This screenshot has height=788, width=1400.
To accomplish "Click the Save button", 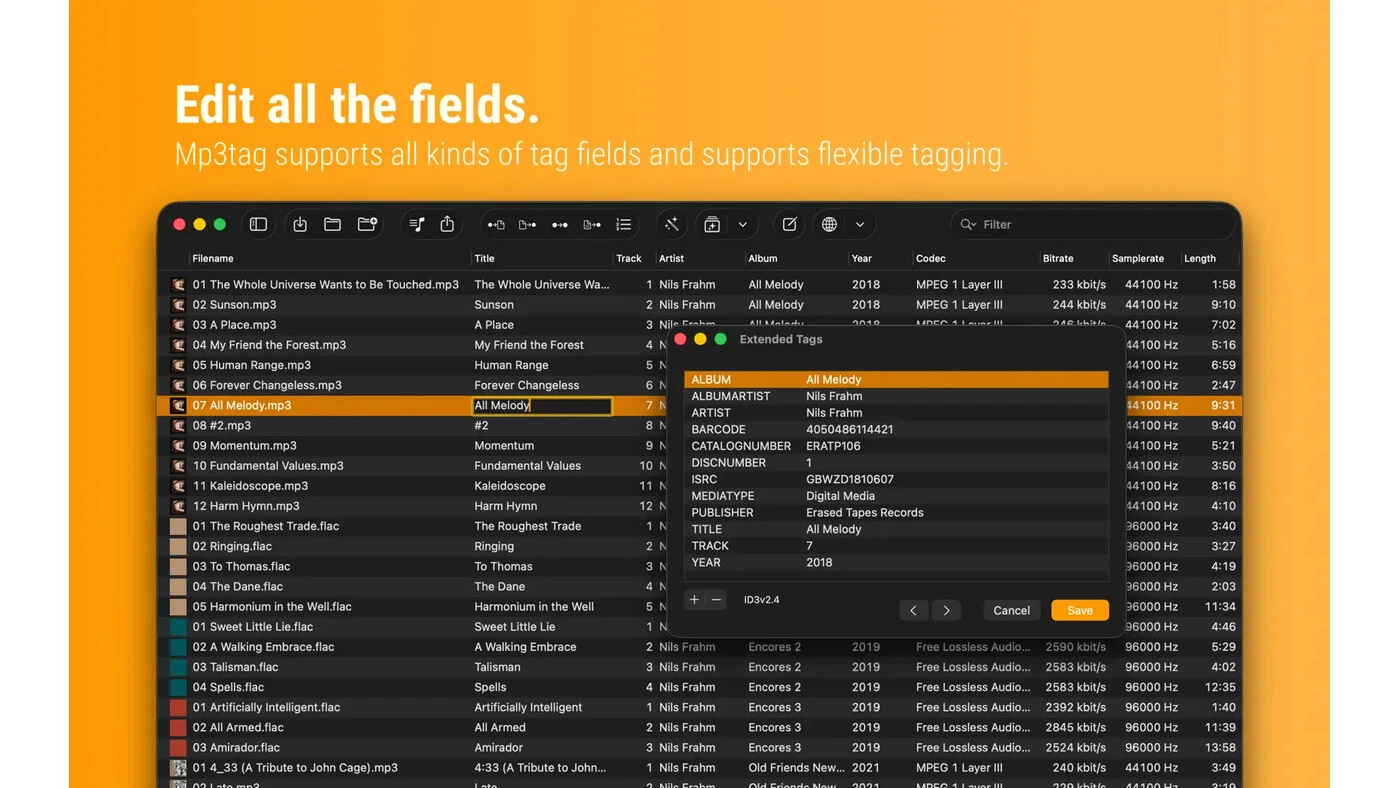I will coord(1080,610).
